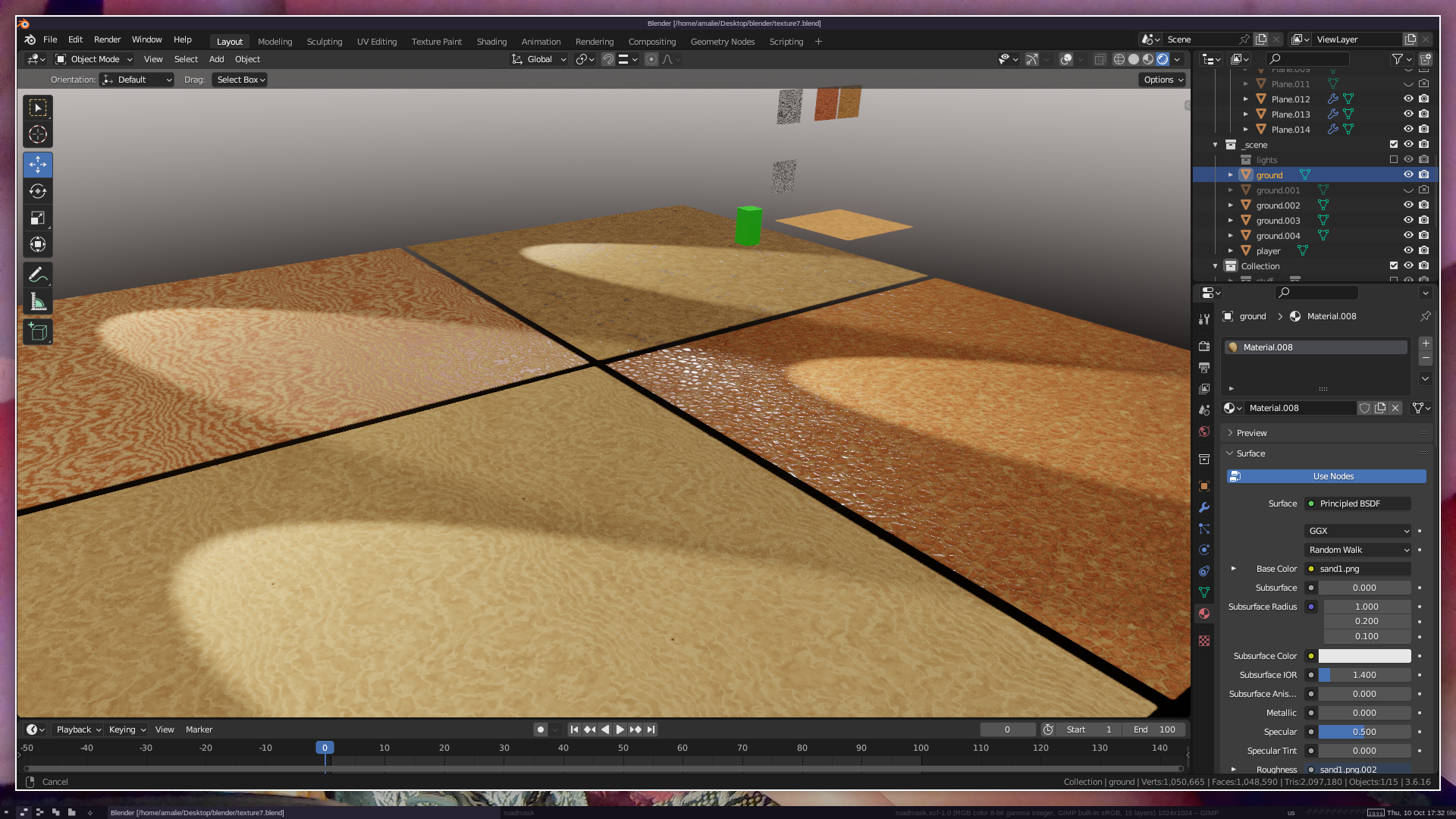
Task: Open the Modifier properties wrench tab
Action: click(x=1204, y=507)
